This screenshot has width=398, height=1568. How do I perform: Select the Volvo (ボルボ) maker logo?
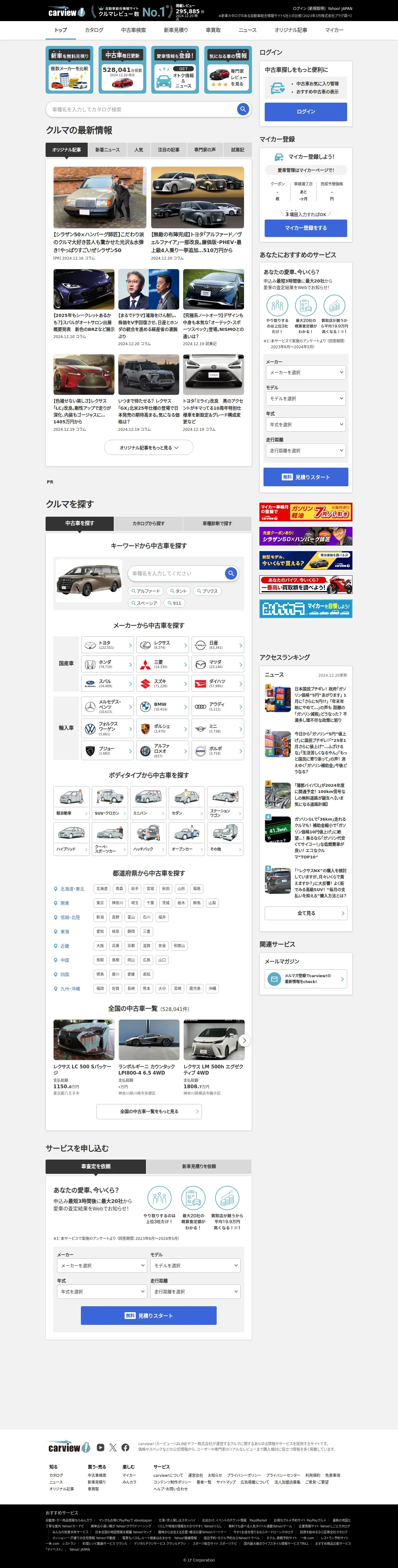tap(200, 751)
